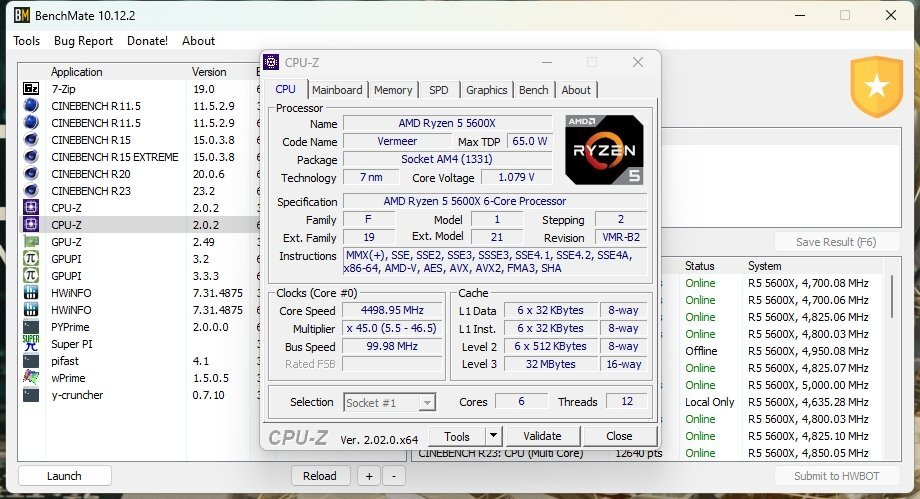This screenshot has height=499, width=920.
Task: Click the Reload button
Action: click(x=320, y=476)
